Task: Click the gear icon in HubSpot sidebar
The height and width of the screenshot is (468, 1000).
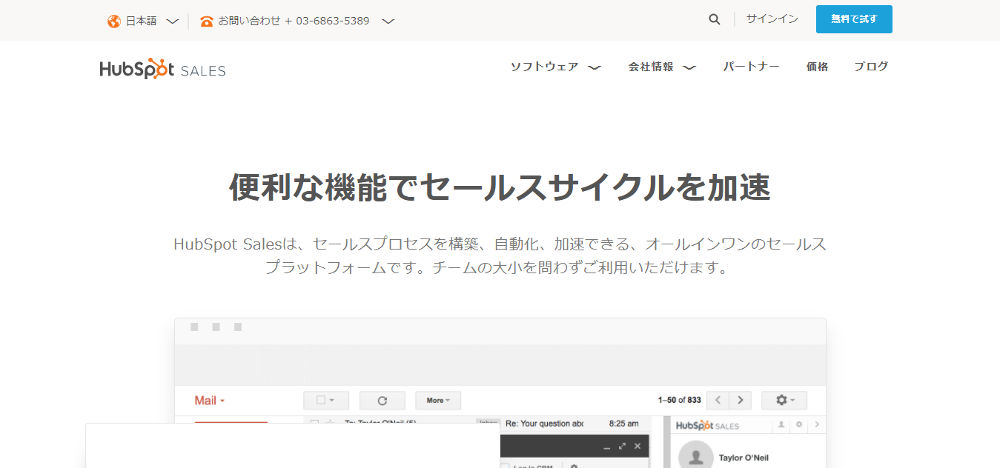Action: pos(798,425)
